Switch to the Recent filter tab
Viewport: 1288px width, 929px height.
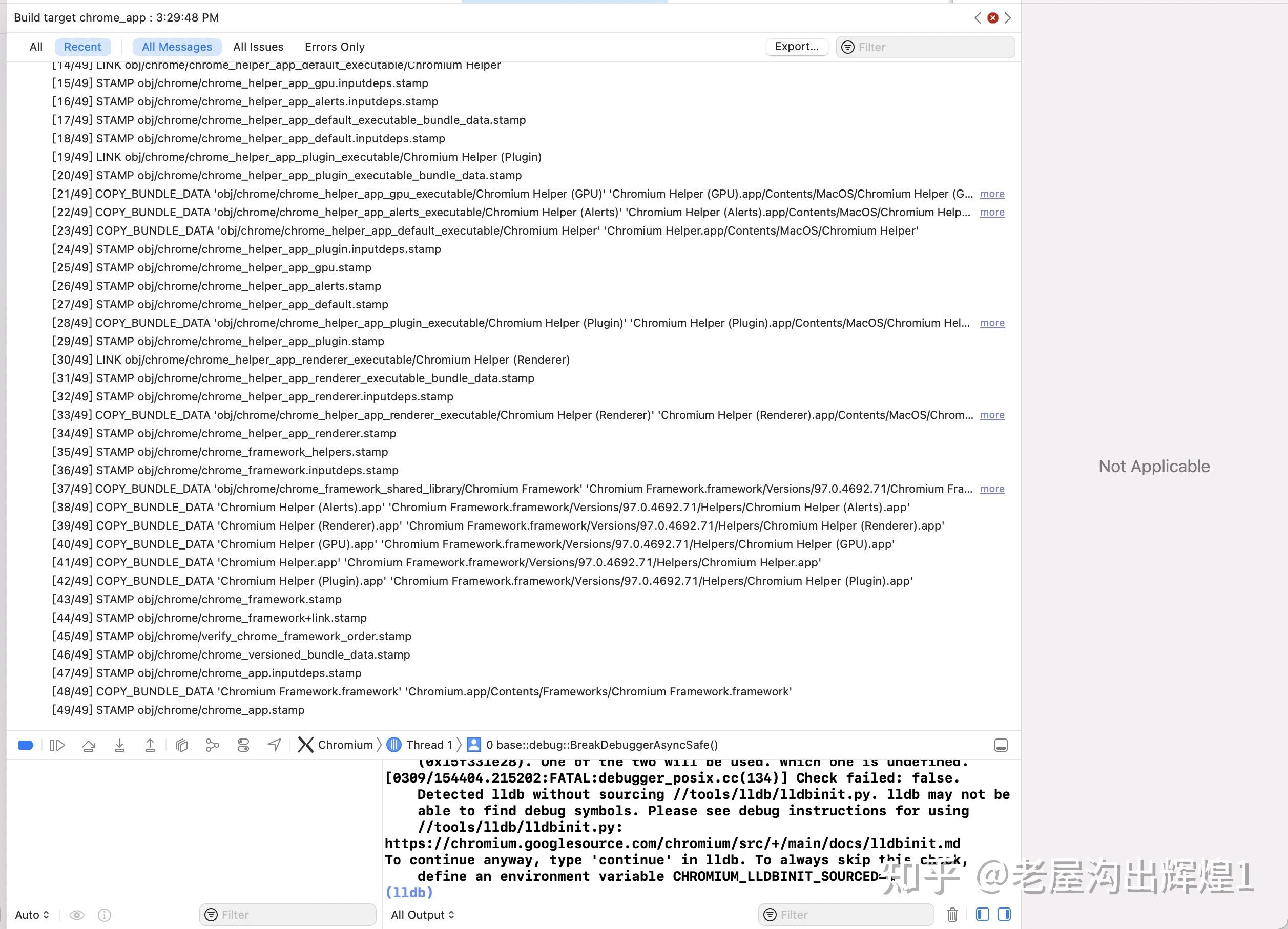pyautogui.click(x=82, y=47)
